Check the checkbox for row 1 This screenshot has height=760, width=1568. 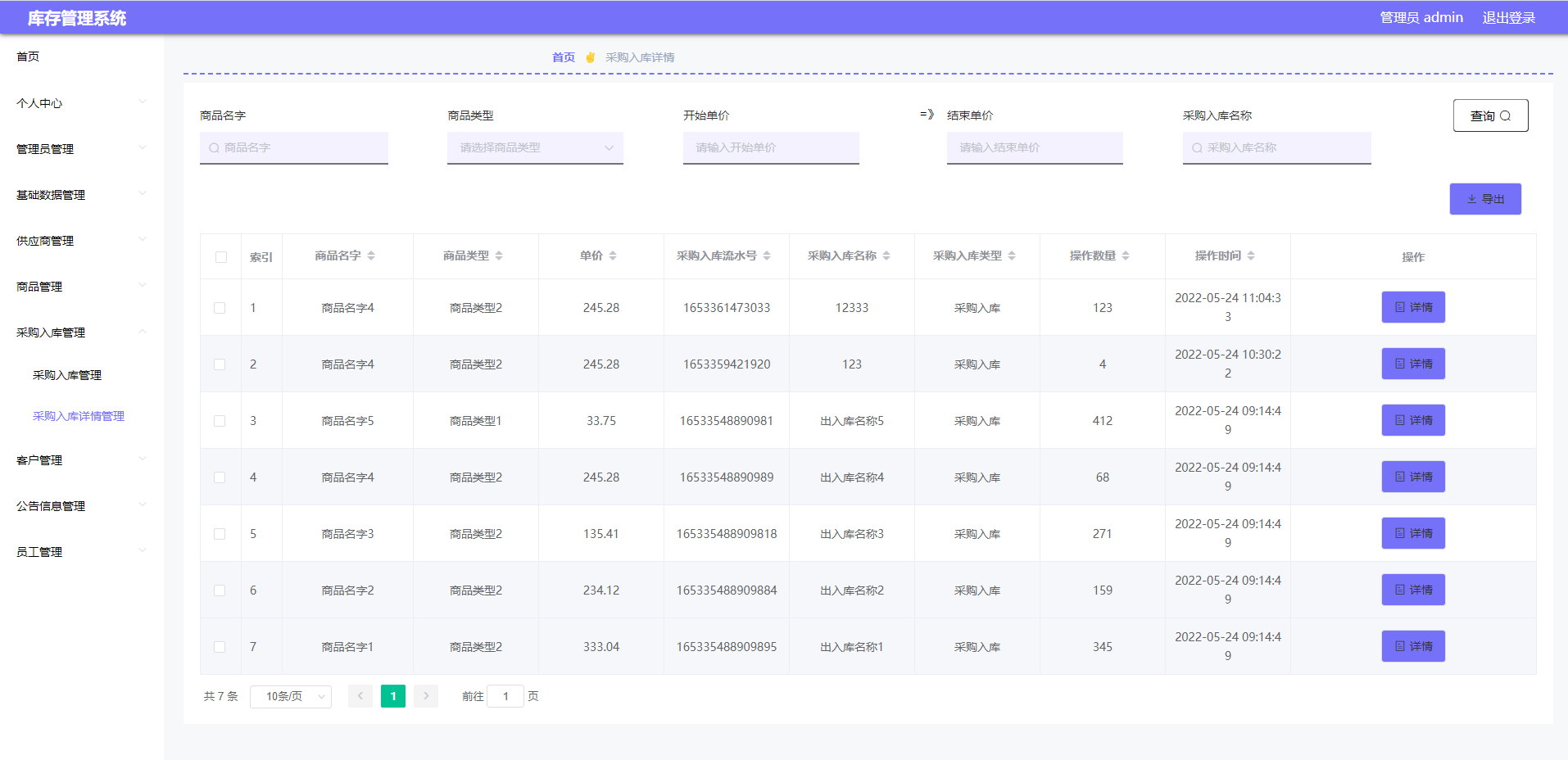pyautogui.click(x=220, y=308)
